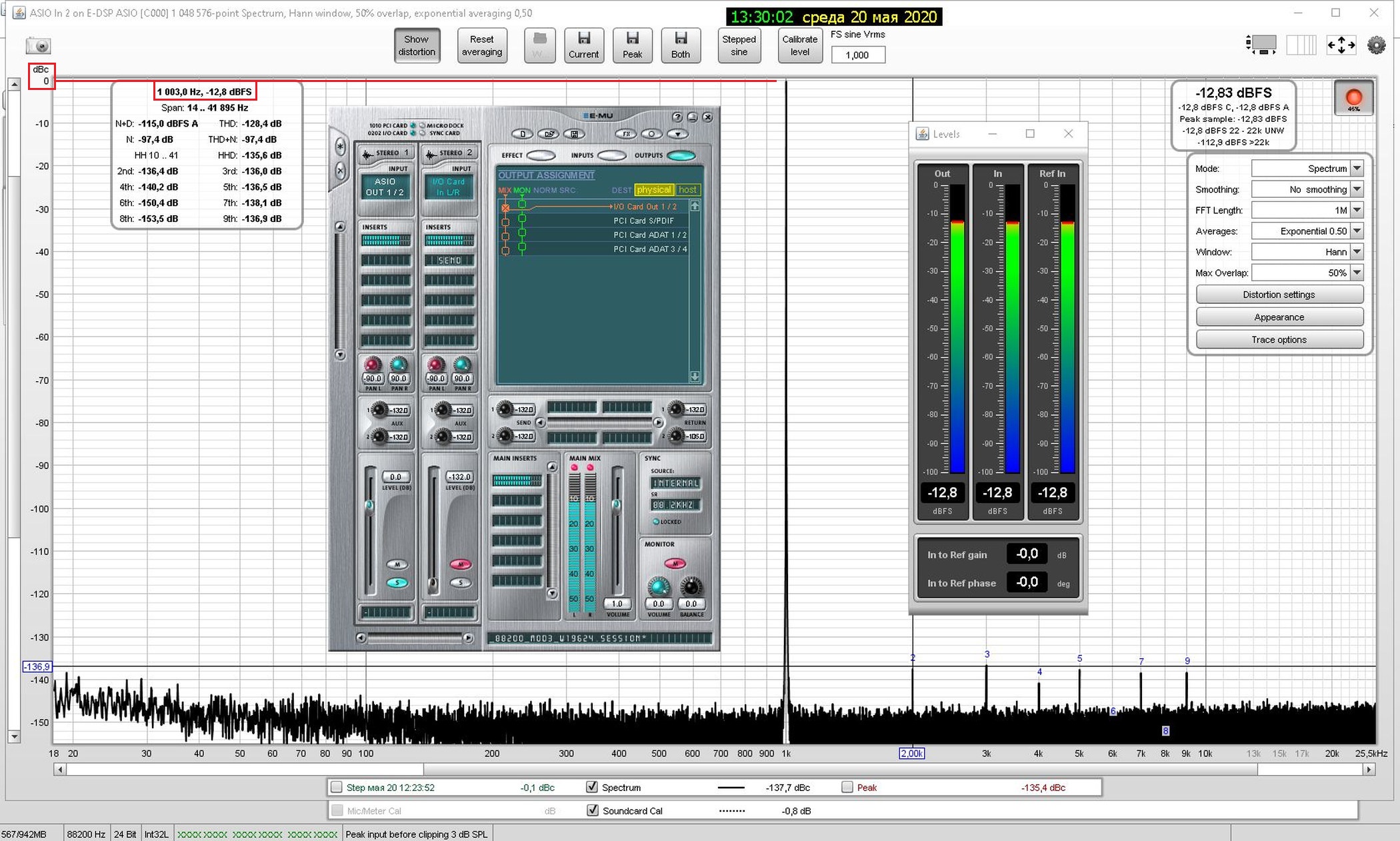Click the Stereo 2 level fader handle
This screenshot has height=841, width=1400.
point(433,586)
